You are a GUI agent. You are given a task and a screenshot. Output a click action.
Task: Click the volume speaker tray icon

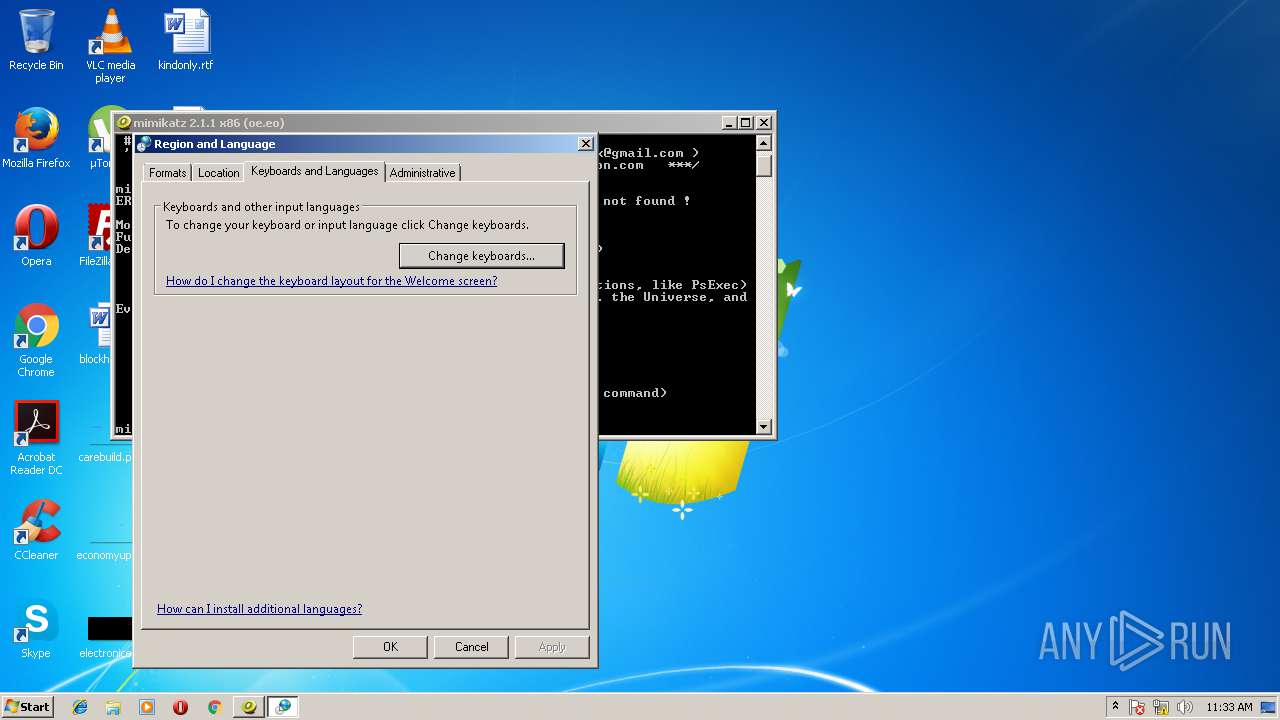pos(1184,707)
